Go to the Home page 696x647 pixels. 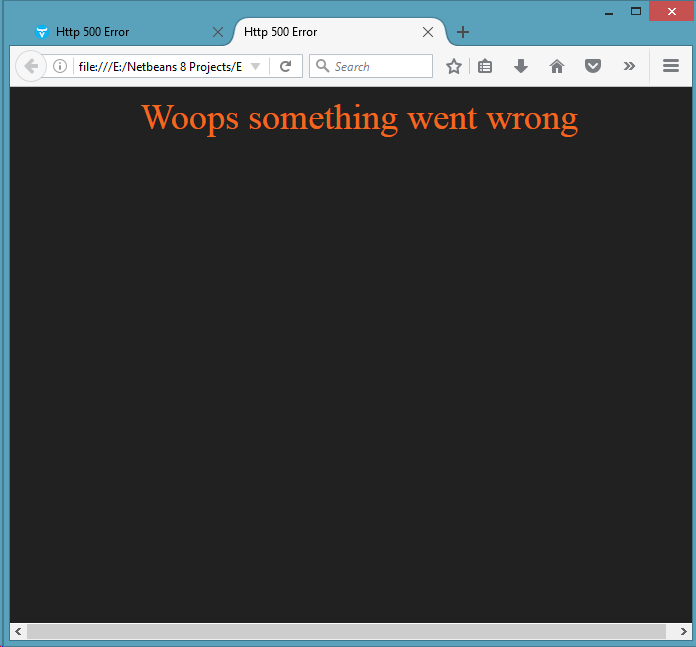coord(557,66)
